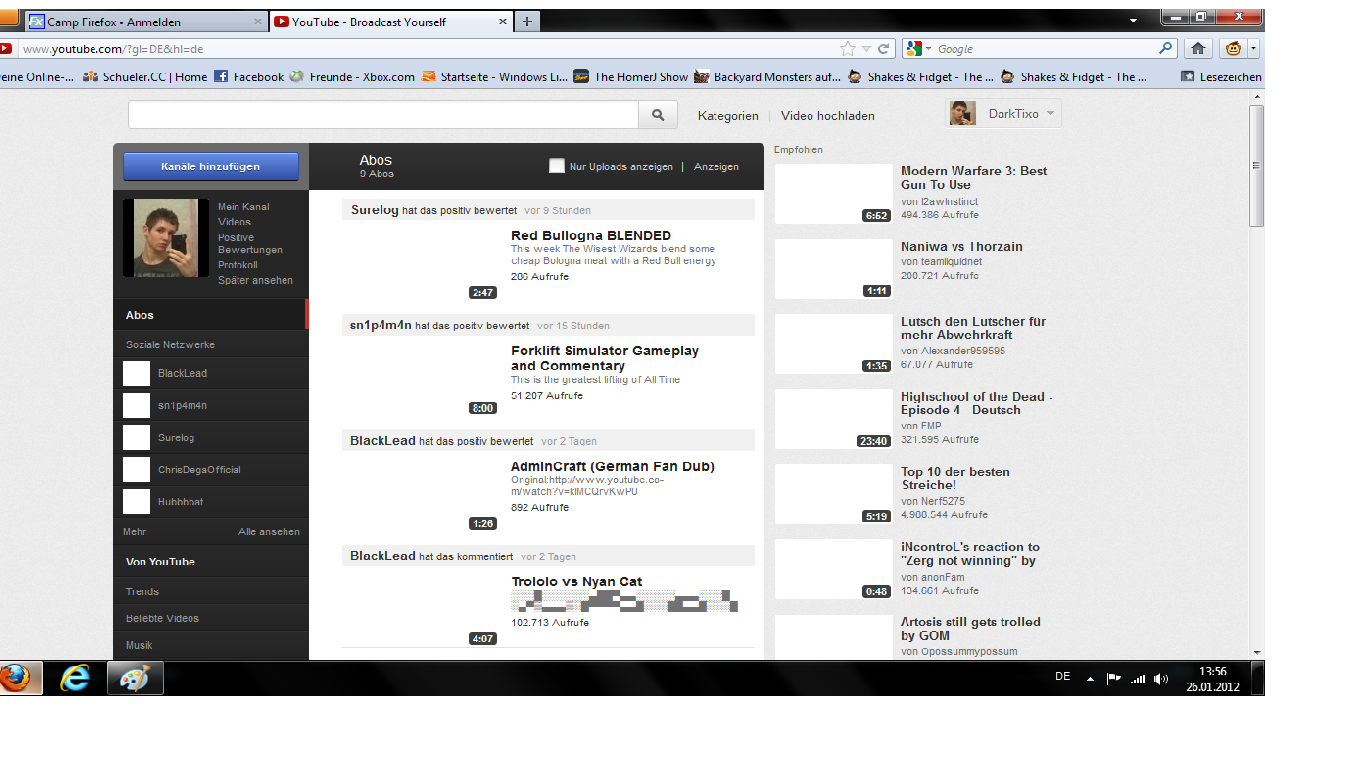Screen dimensions: 1366x768
Task: Open the Backyard Monsters bookmark
Action: [768, 76]
